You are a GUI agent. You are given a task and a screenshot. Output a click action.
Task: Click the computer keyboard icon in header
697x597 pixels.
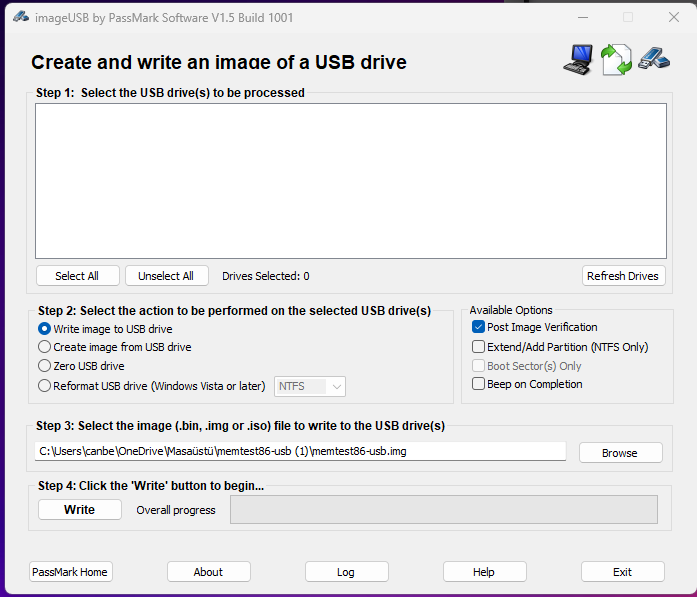pos(578,60)
